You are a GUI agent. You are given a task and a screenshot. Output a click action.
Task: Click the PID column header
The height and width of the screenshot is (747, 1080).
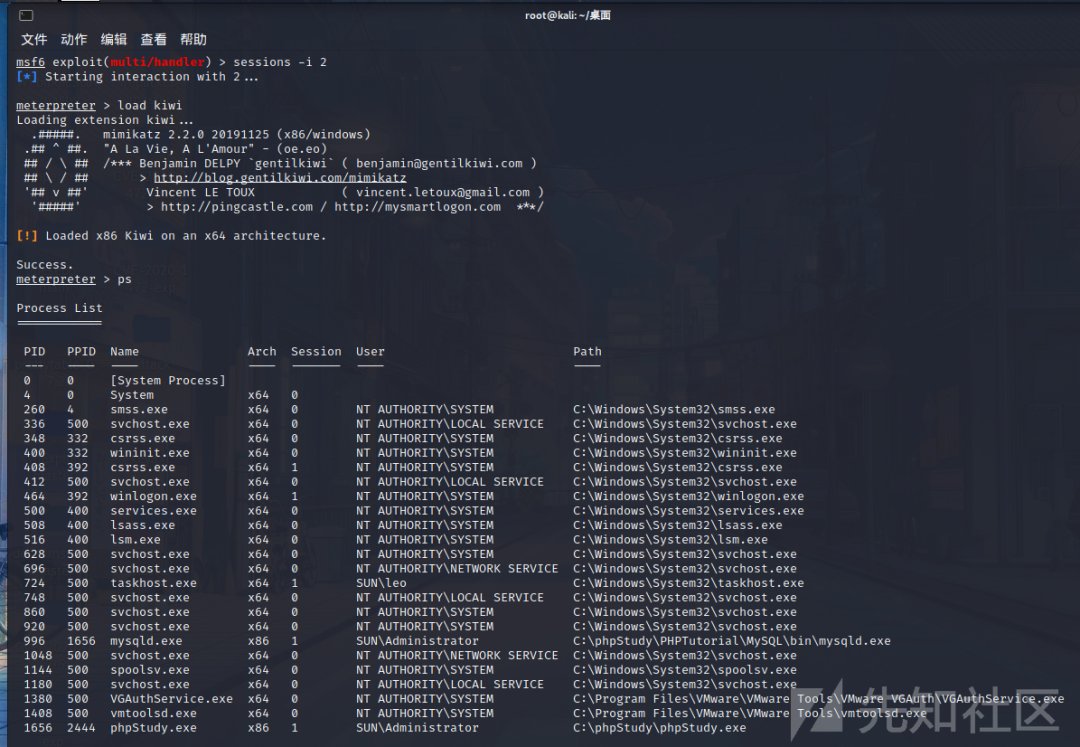click(34, 351)
